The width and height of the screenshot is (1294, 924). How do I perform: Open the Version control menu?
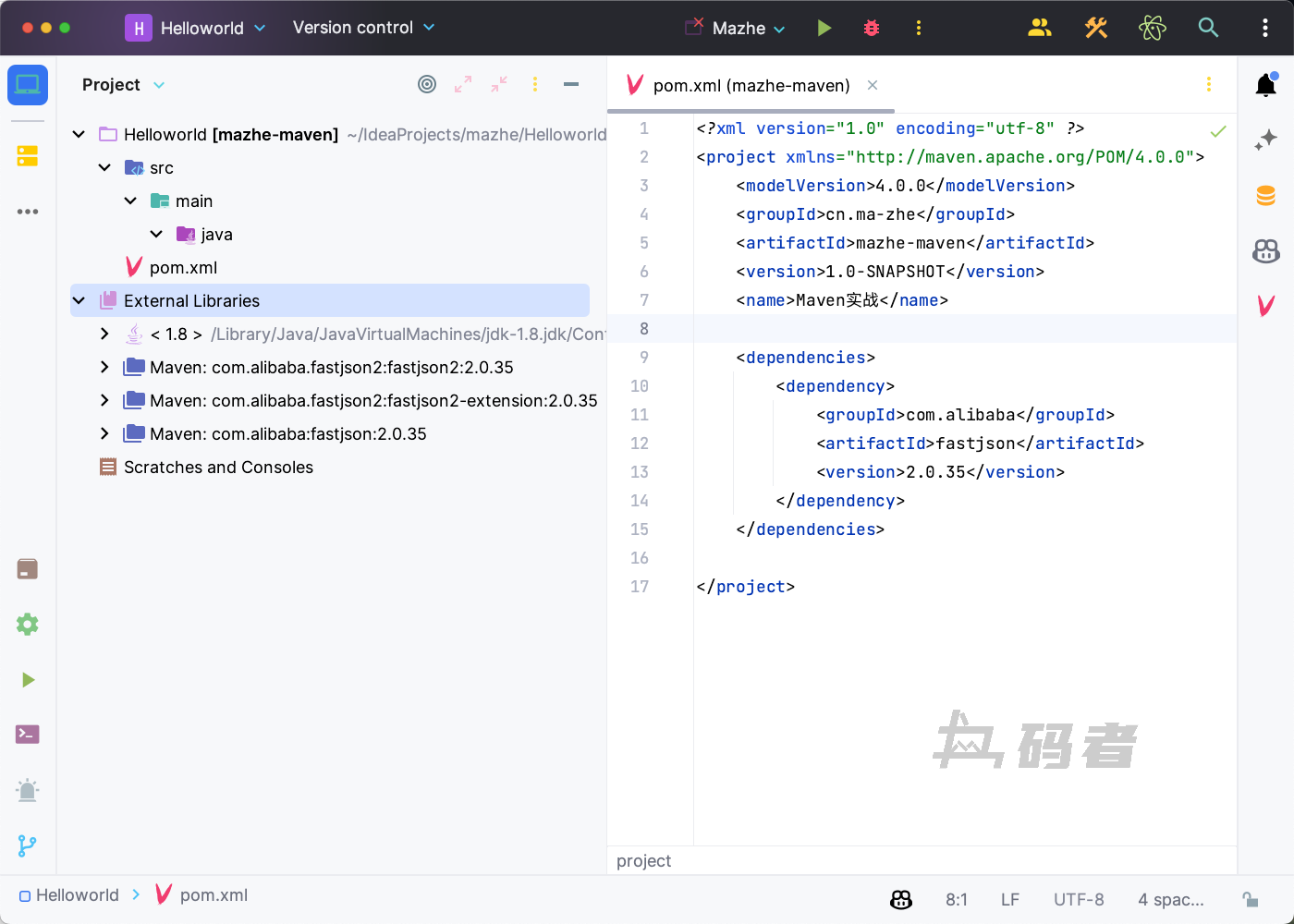point(363,28)
